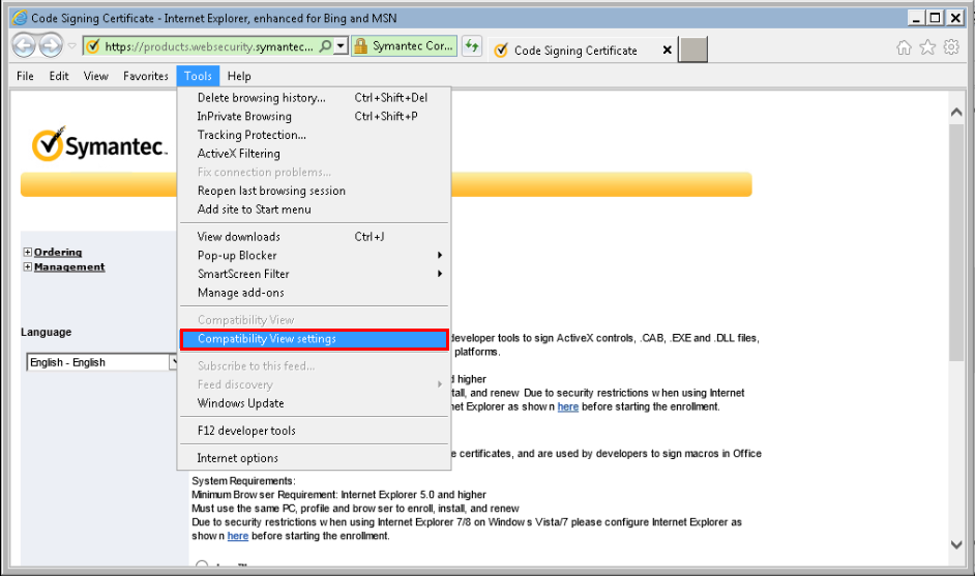Open View downloads
Viewport: 975px width, 576px height.
313,237
